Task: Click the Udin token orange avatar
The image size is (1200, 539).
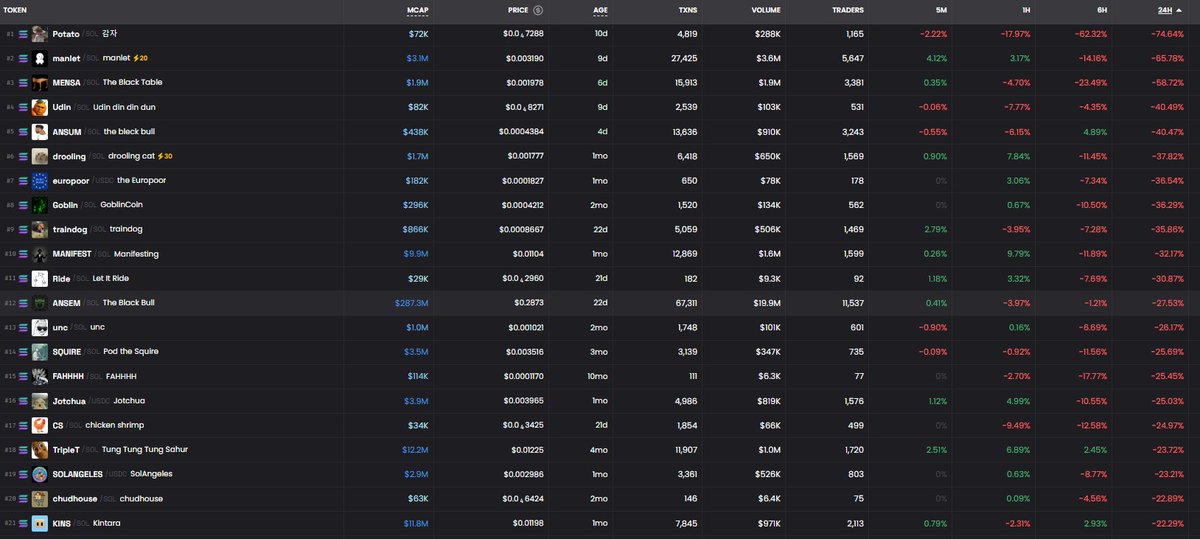Action: coord(40,107)
